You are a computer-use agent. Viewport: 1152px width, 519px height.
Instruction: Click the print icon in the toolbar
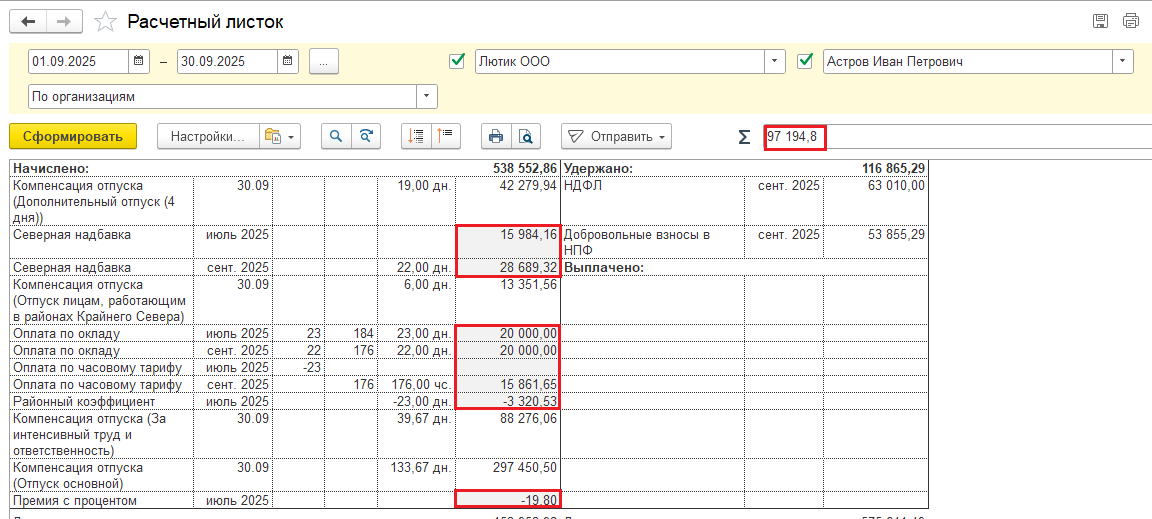point(495,137)
